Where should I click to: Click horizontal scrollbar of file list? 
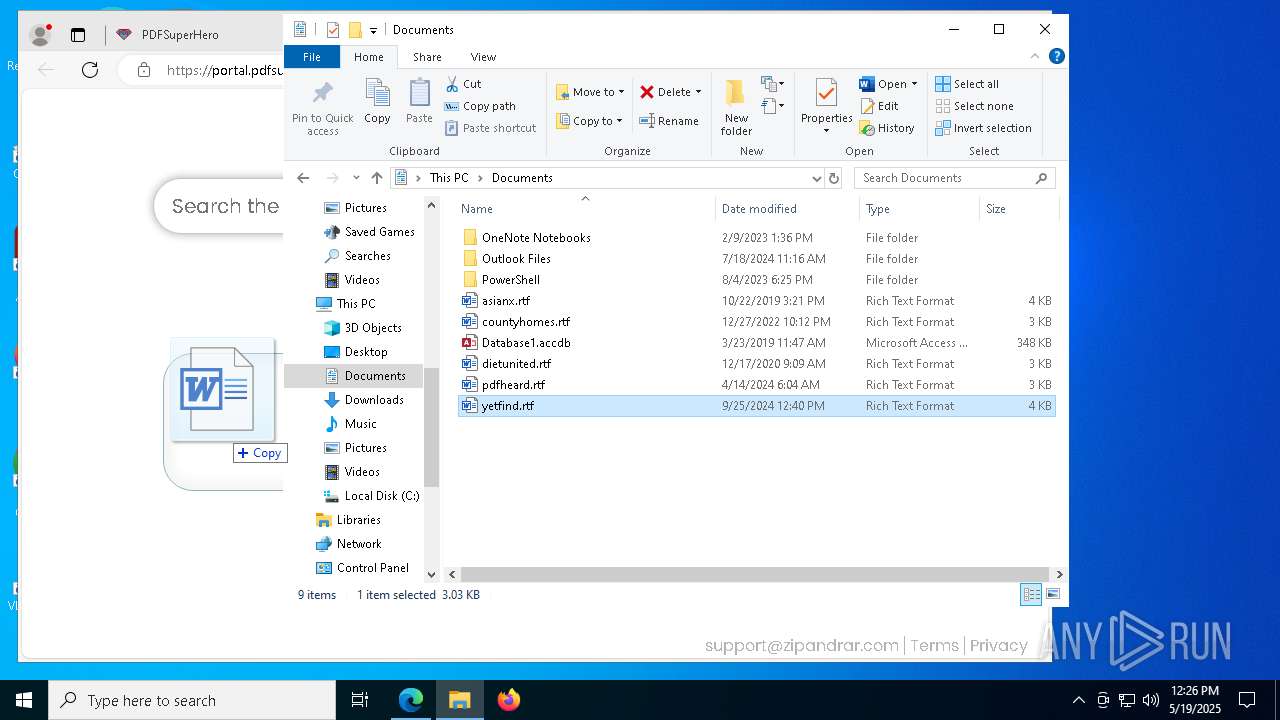click(x=756, y=575)
